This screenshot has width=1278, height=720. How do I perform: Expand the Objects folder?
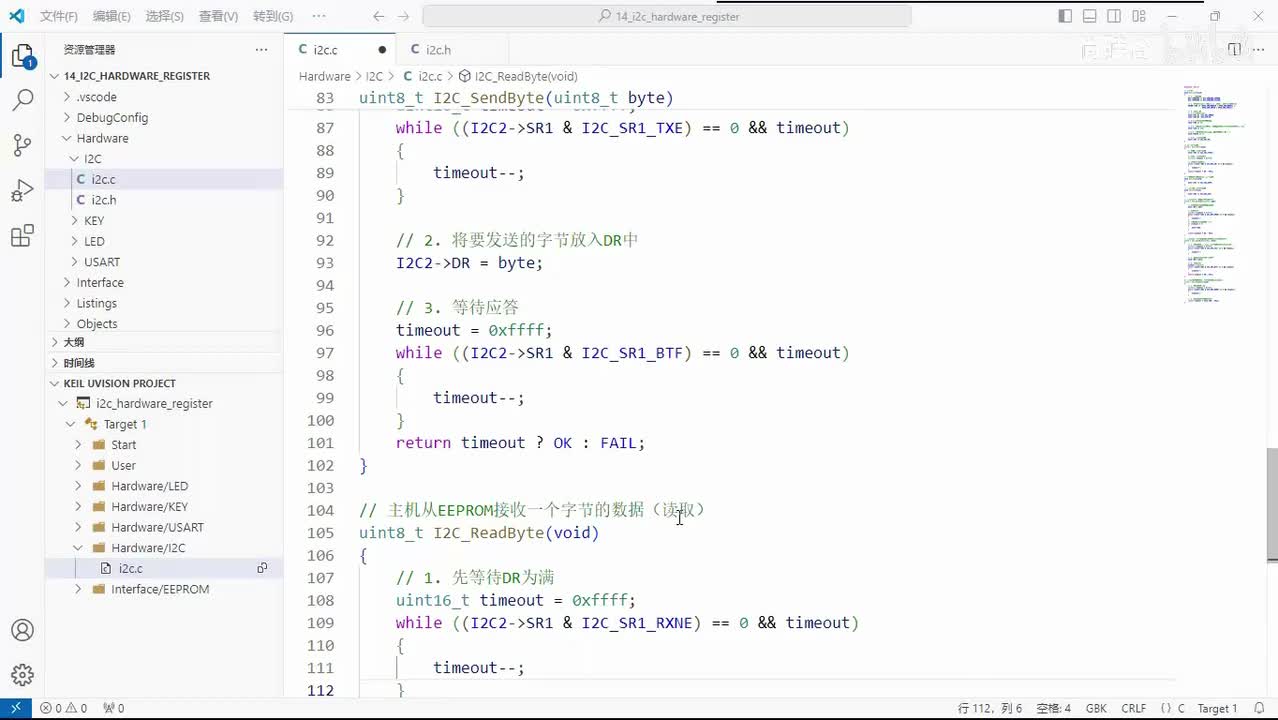click(97, 324)
